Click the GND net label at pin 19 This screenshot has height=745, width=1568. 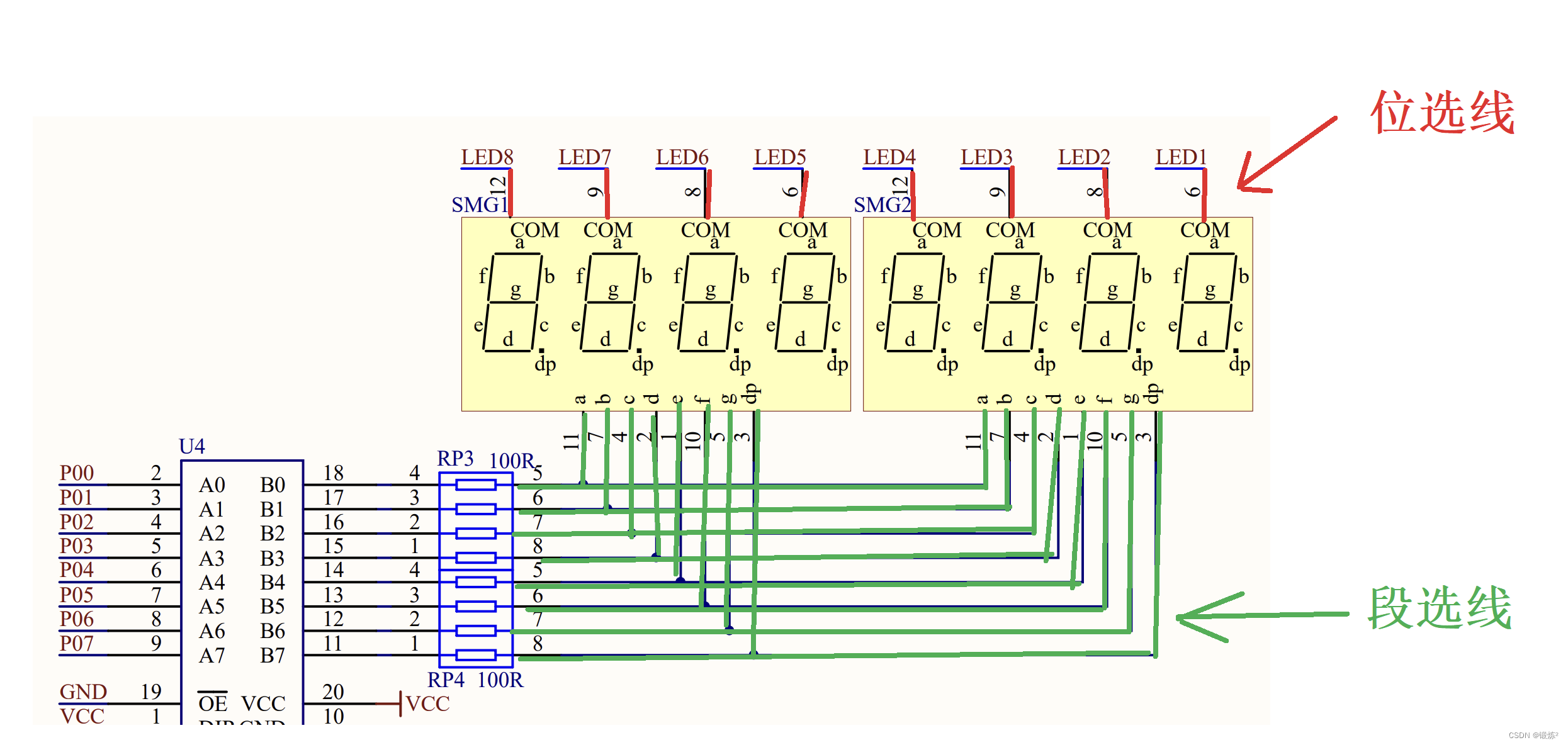[x=83, y=692]
